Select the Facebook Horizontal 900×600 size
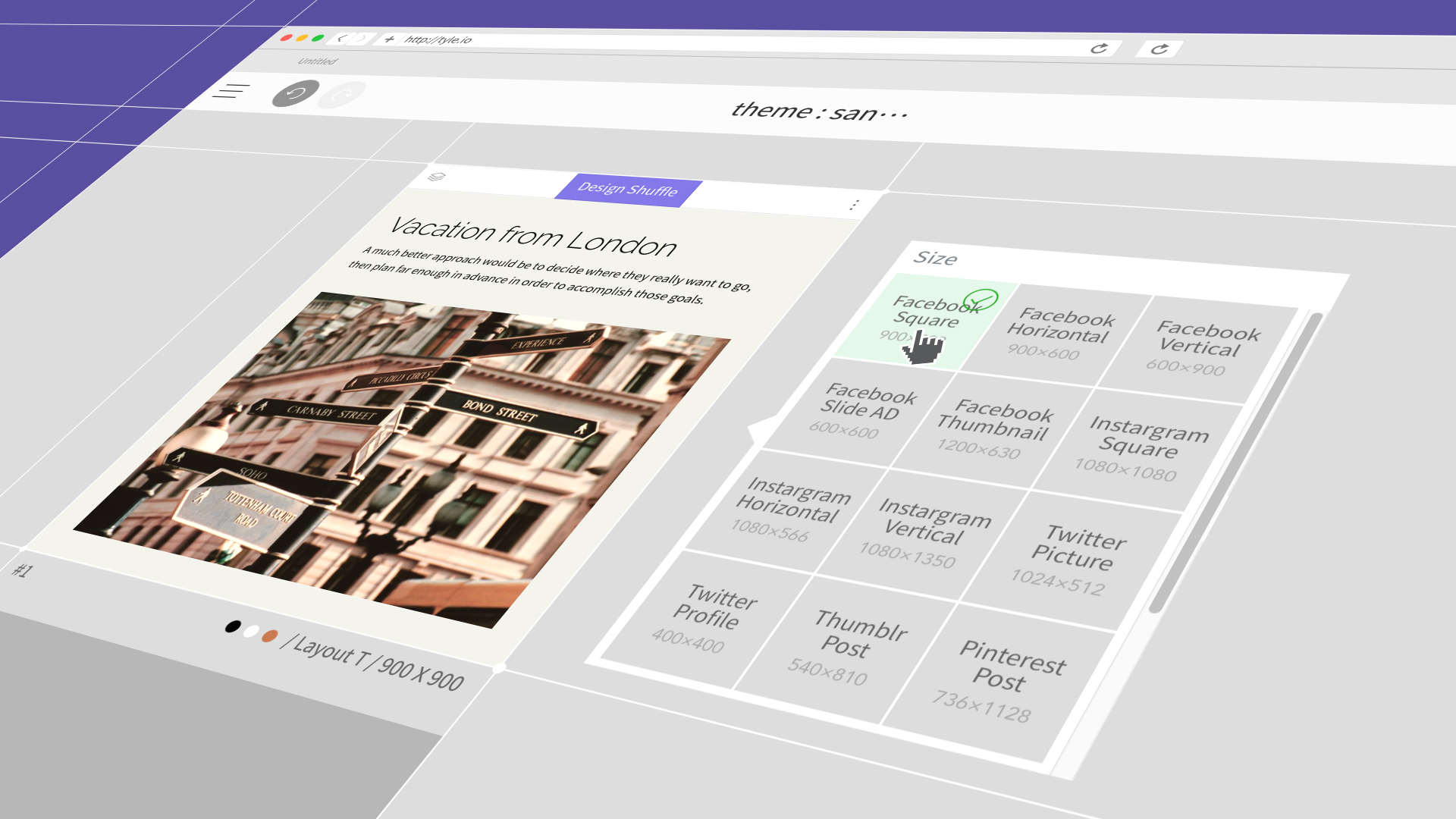 point(1058,332)
